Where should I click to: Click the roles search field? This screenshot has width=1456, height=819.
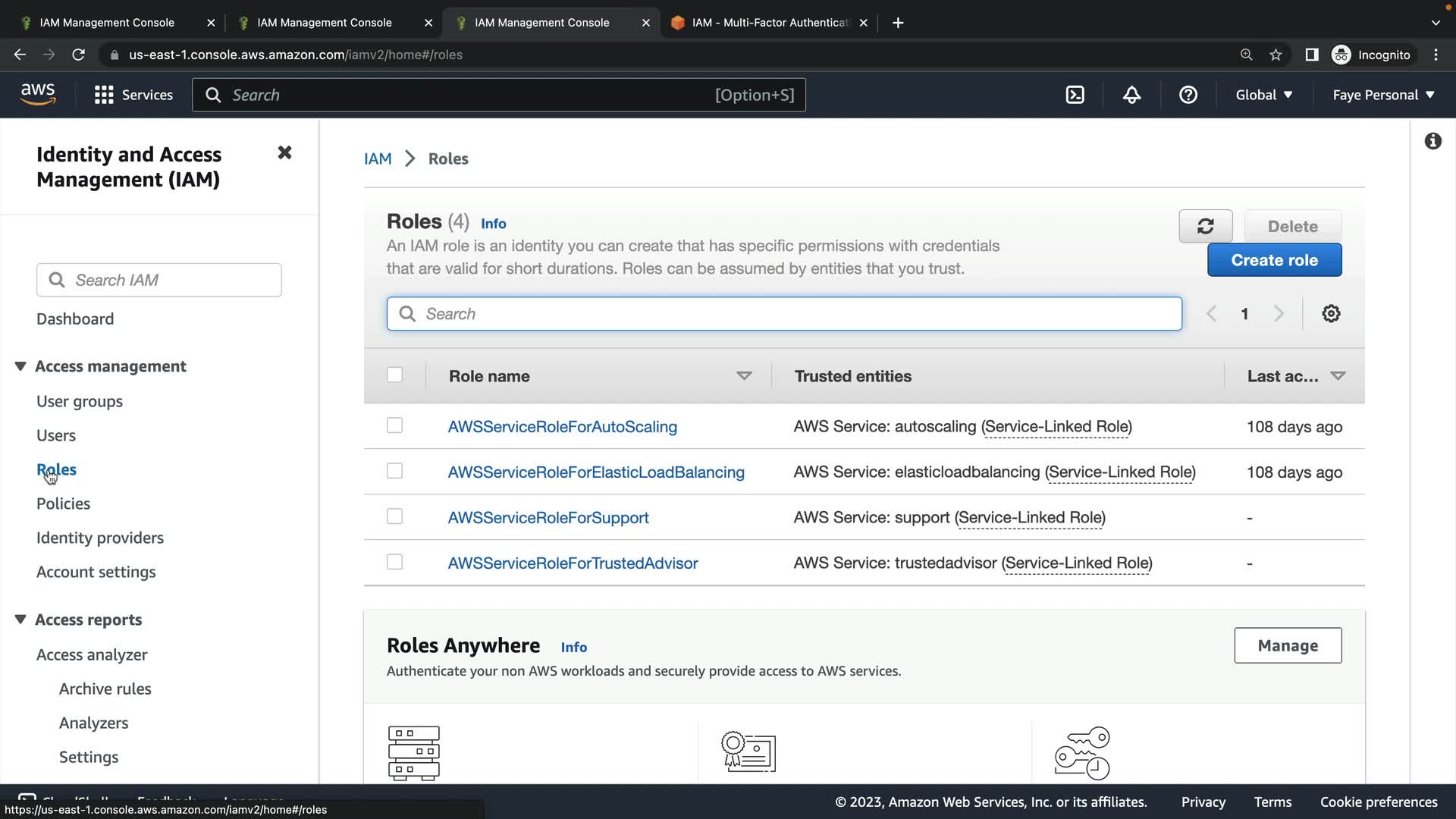784,314
